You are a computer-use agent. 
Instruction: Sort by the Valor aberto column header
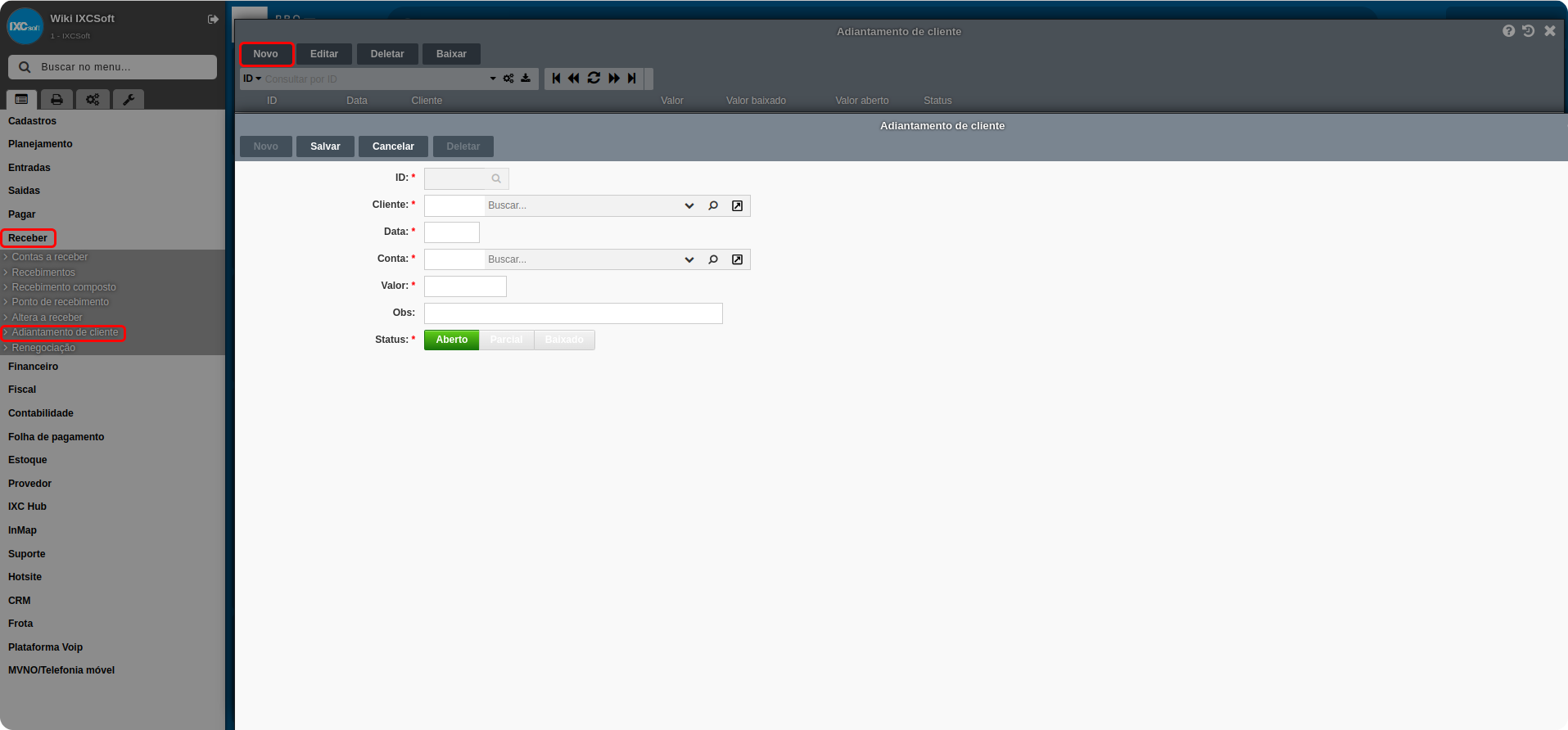coord(861,101)
